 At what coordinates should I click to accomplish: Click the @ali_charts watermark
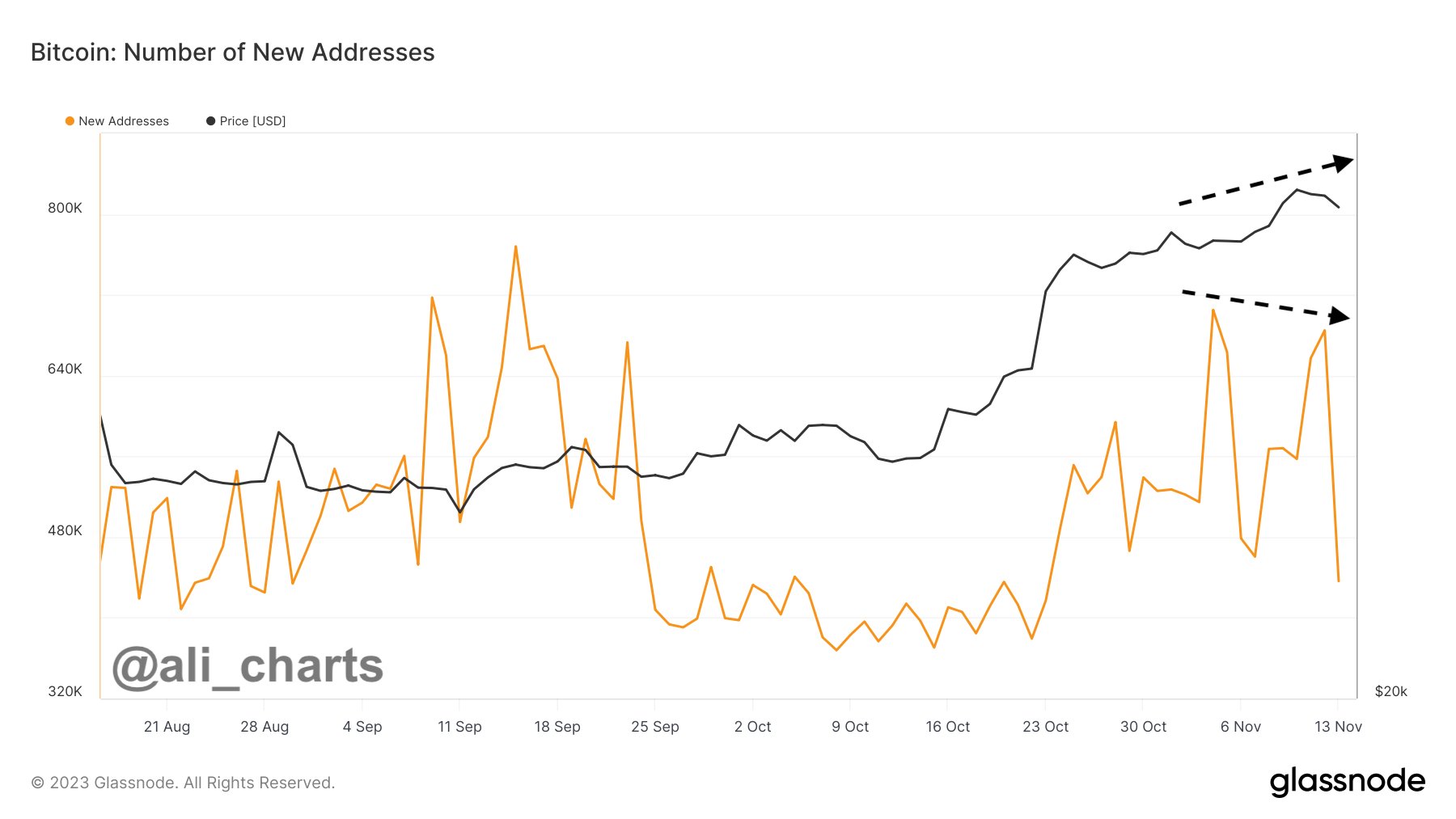pyautogui.click(x=248, y=665)
